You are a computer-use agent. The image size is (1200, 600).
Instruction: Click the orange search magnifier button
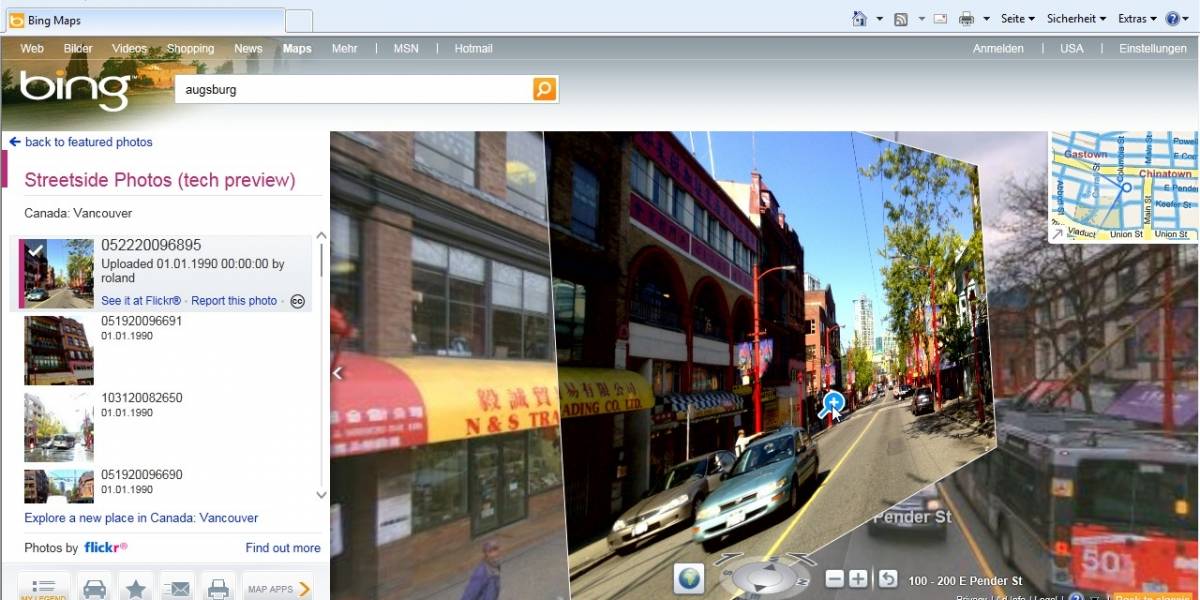[x=543, y=89]
